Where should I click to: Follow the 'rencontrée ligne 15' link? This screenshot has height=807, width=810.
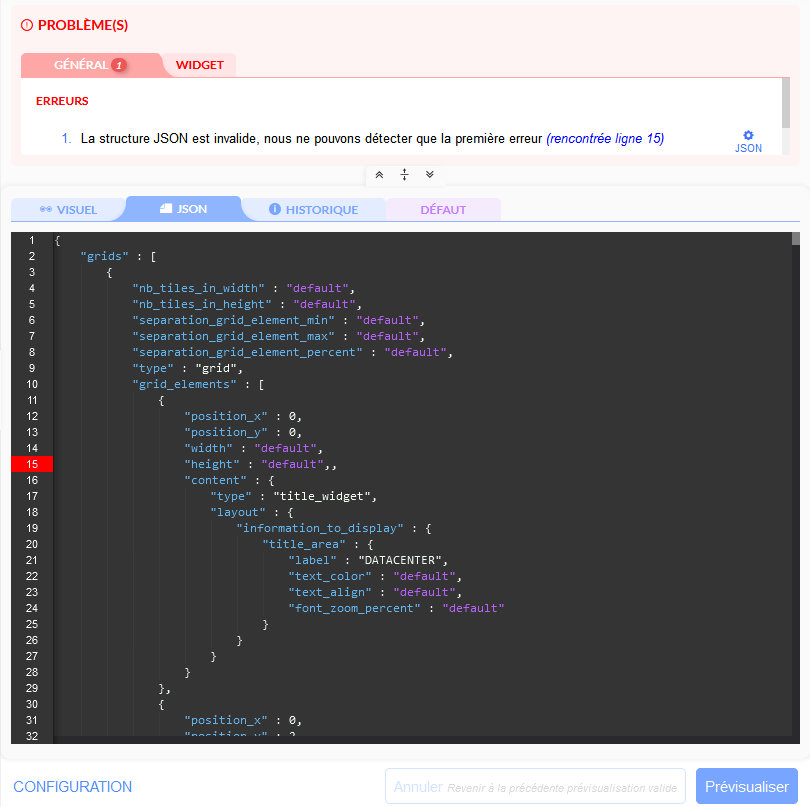point(605,138)
